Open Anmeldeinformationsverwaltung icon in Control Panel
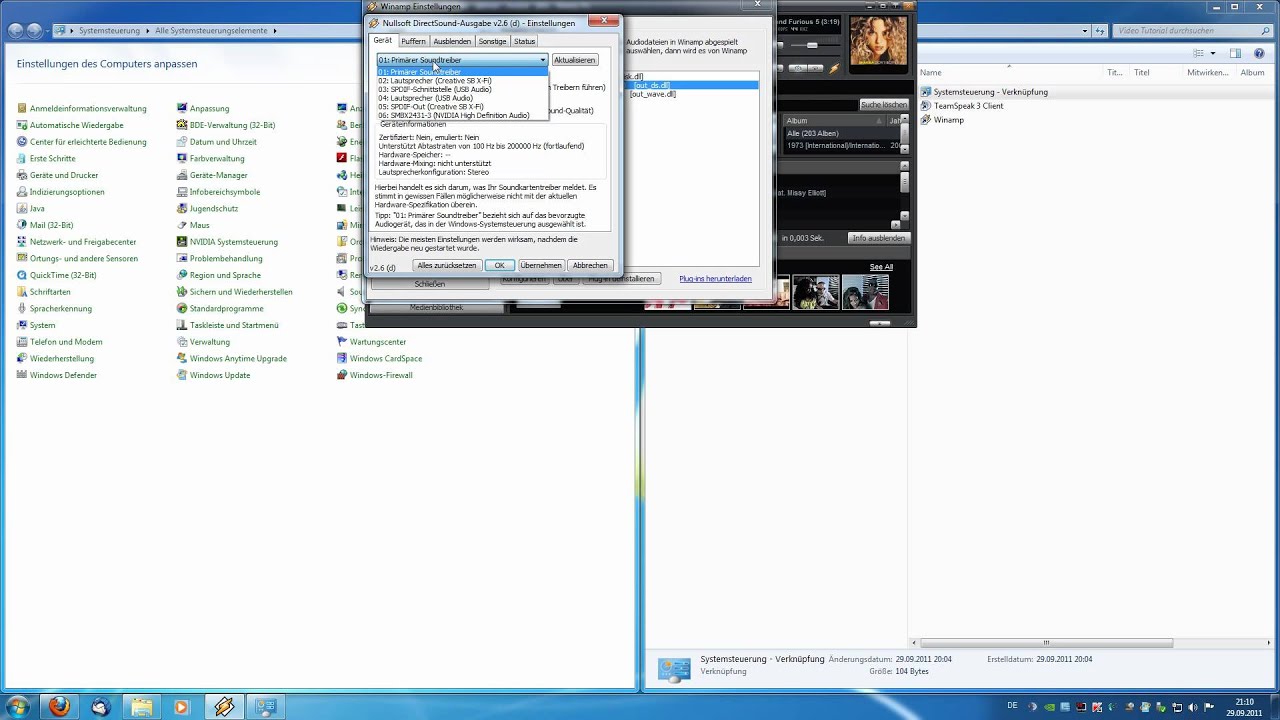This screenshot has width=1280, height=720. (22, 108)
